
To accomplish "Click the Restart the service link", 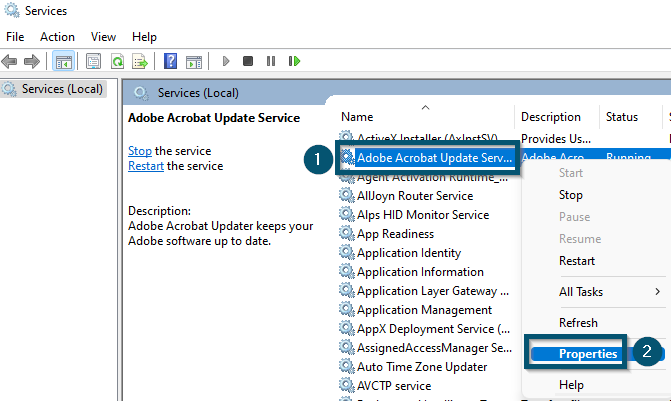I will [x=145, y=166].
